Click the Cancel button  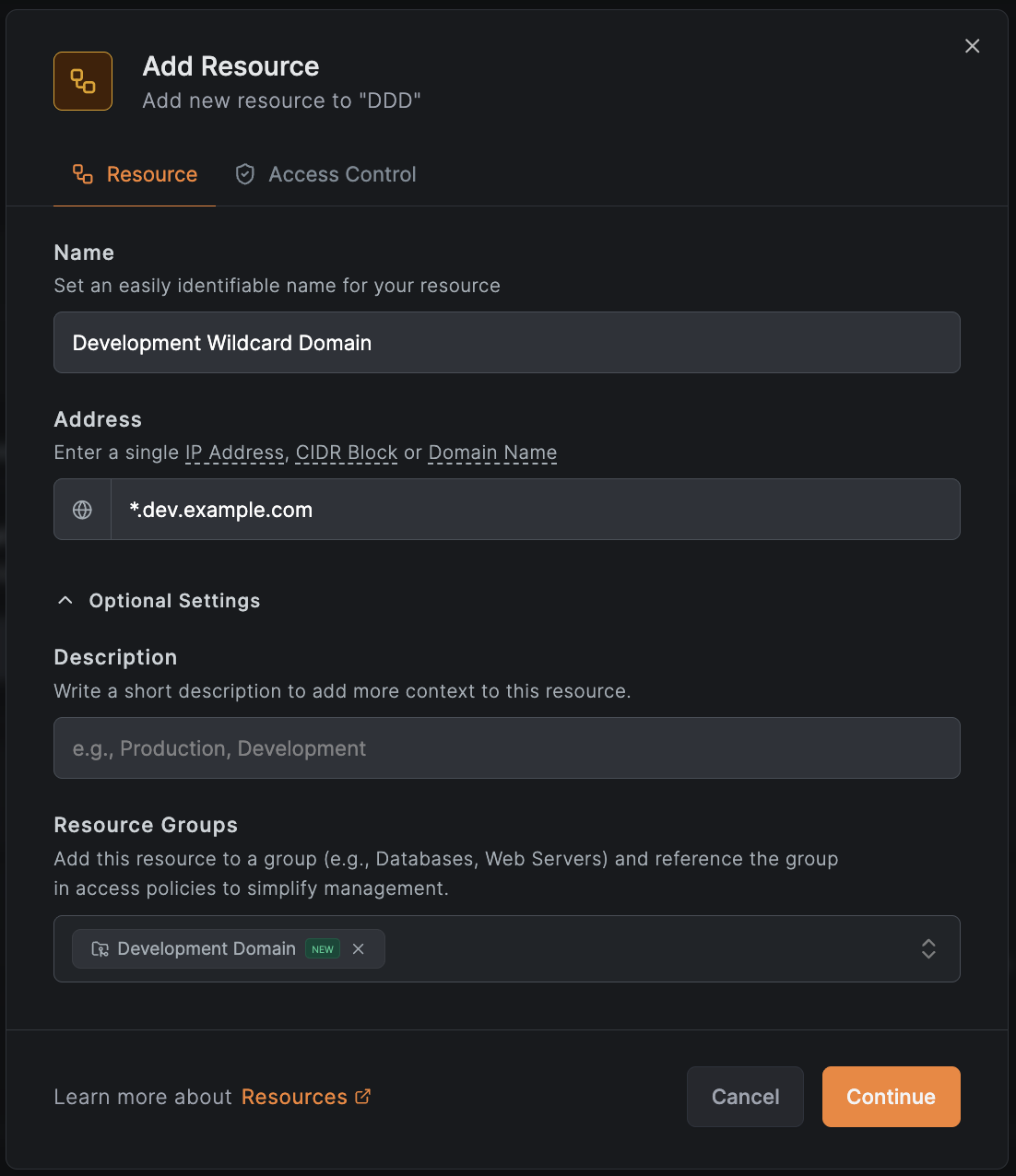tap(745, 1097)
